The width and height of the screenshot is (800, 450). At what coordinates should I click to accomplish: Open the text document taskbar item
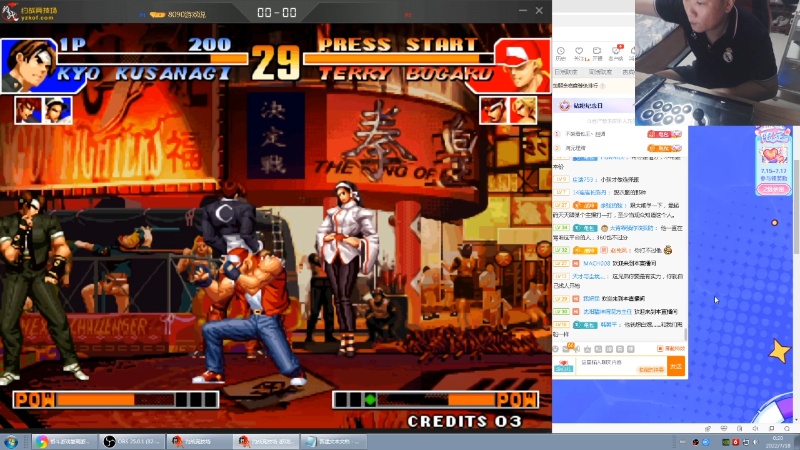pyautogui.click(x=334, y=441)
